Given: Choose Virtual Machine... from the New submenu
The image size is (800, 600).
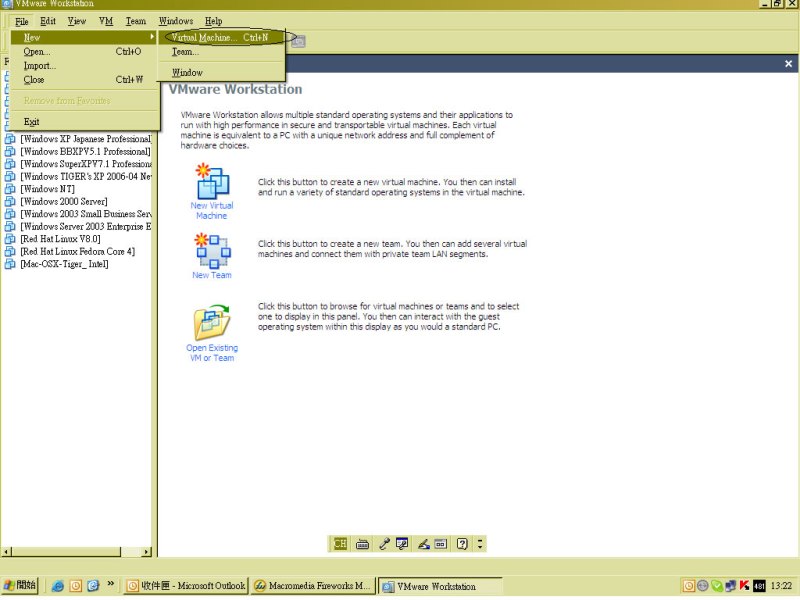Looking at the screenshot, I should (221, 37).
